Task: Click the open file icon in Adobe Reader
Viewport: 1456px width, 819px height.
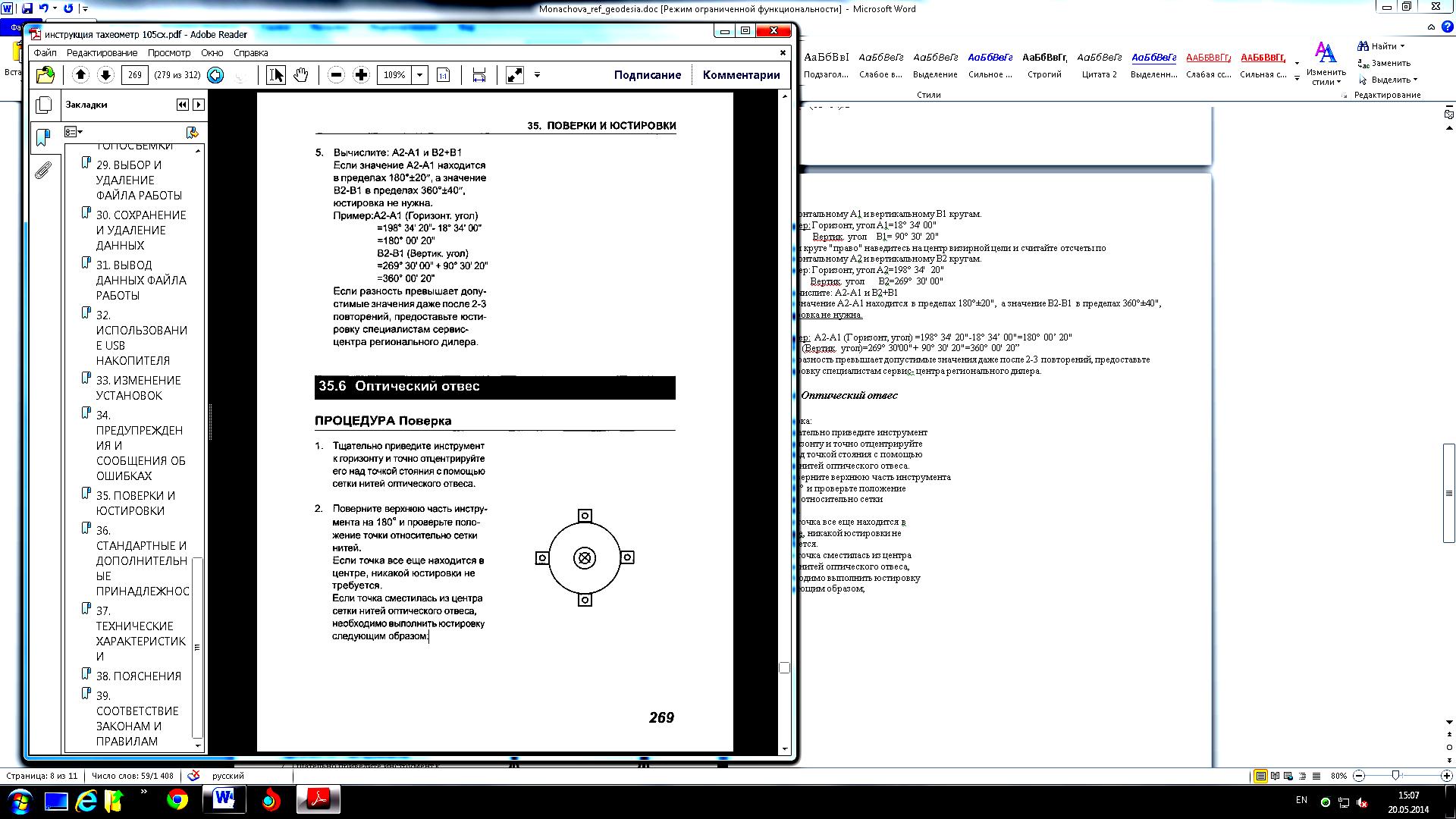Action: [45, 74]
